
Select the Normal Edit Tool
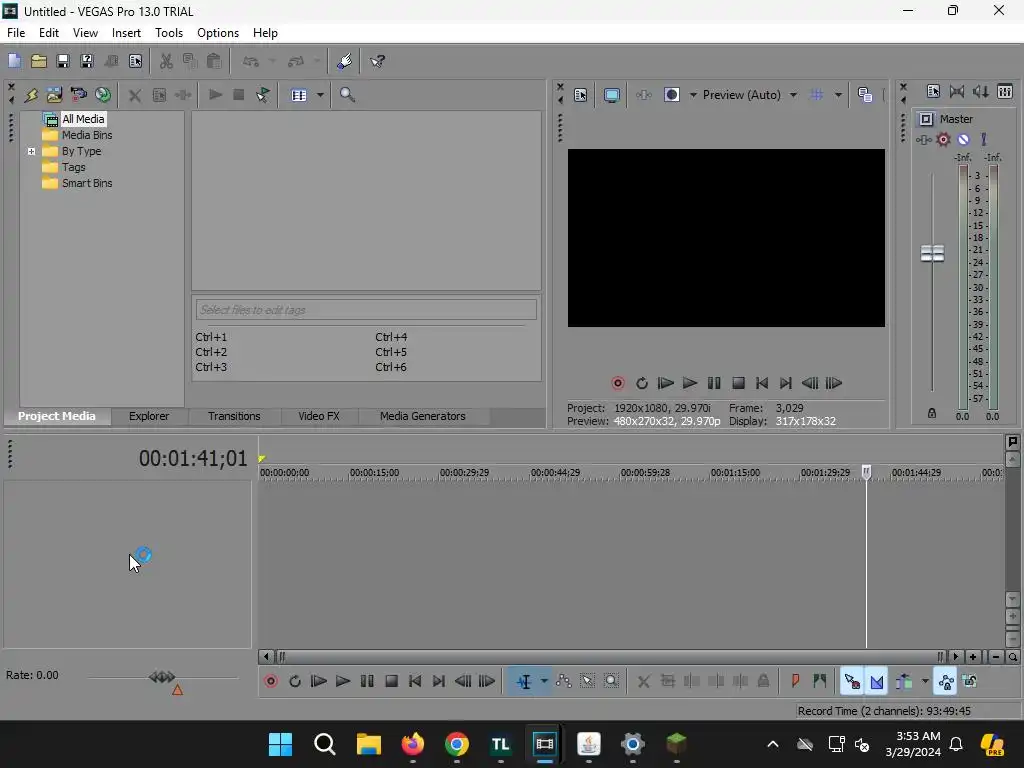click(x=524, y=682)
